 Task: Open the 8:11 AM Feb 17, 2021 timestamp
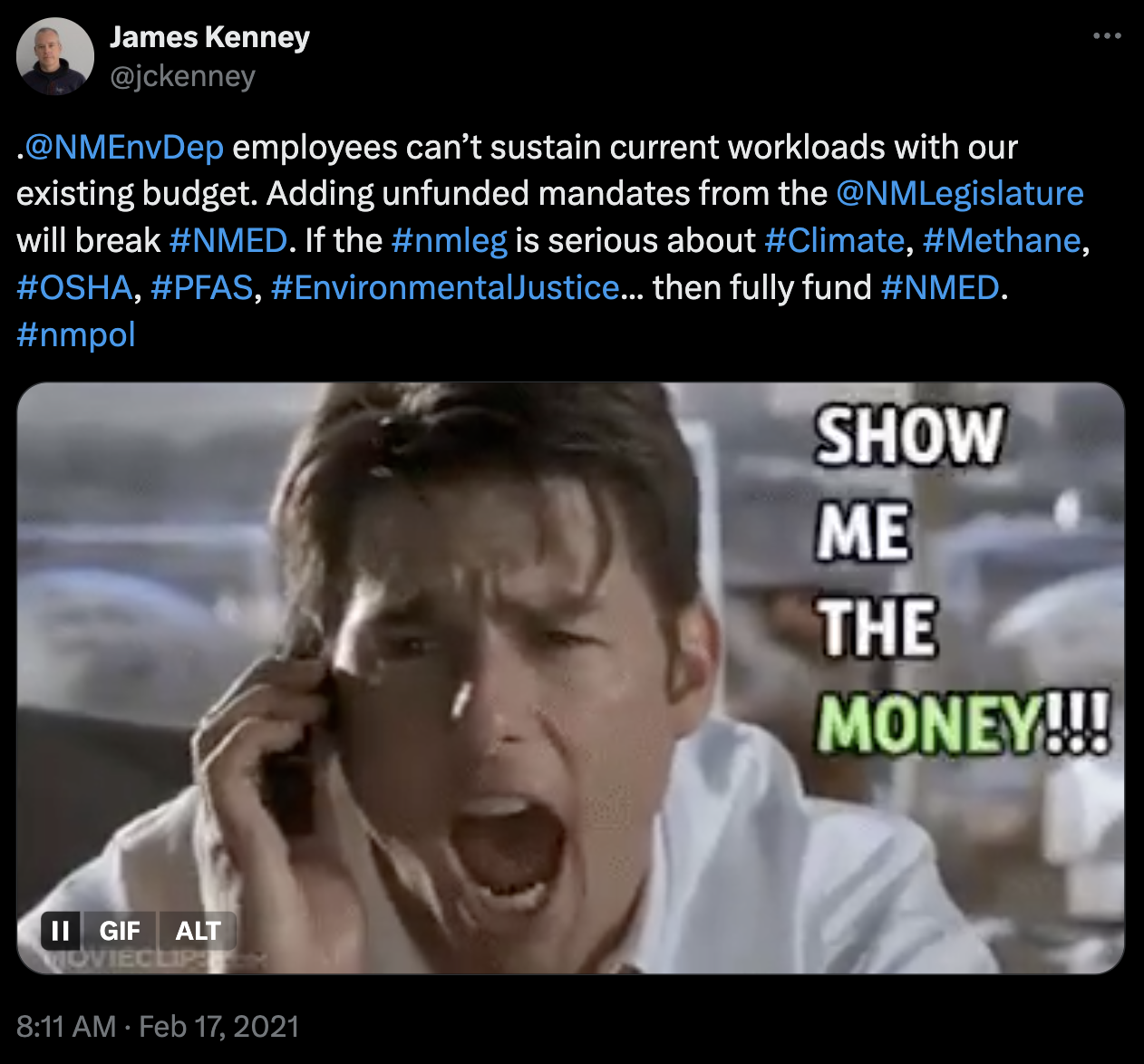[x=158, y=1026]
